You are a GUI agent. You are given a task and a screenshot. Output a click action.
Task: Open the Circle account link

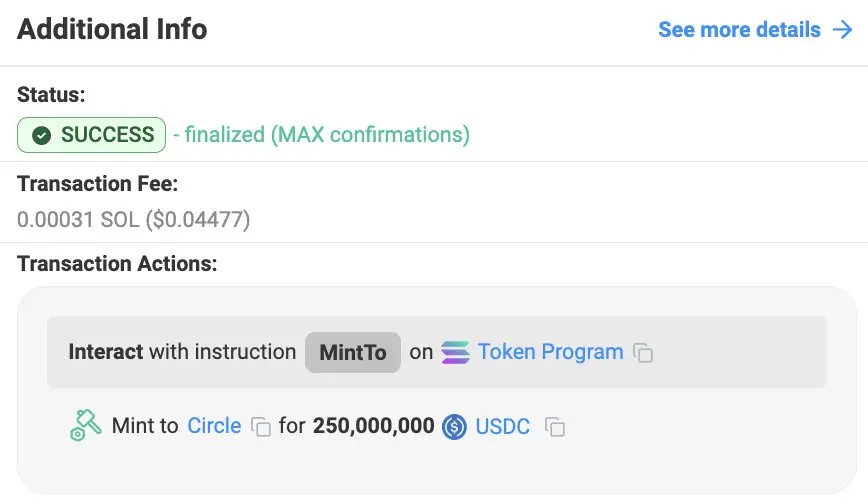coord(214,426)
